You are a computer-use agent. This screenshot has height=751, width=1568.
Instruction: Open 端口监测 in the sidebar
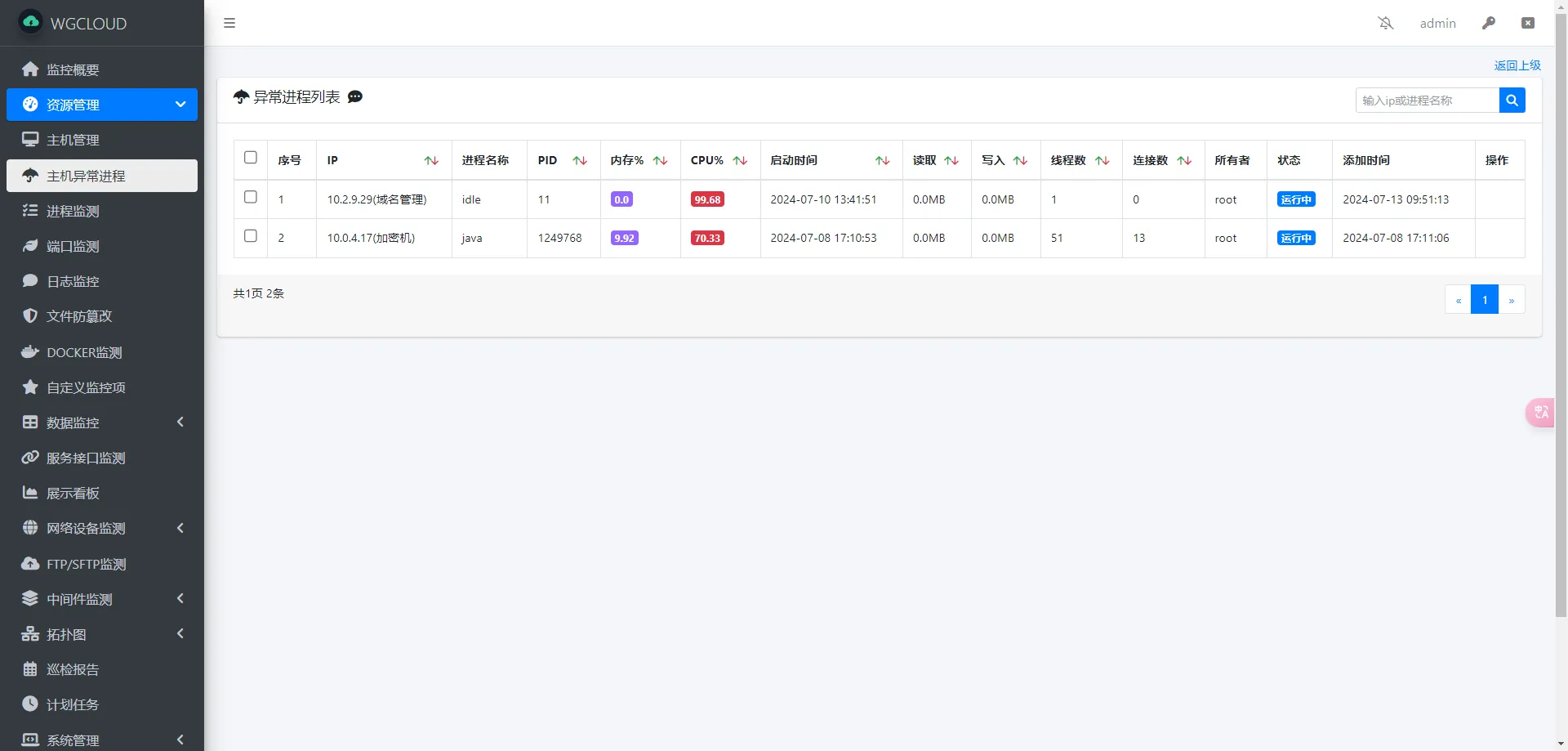click(102, 246)
